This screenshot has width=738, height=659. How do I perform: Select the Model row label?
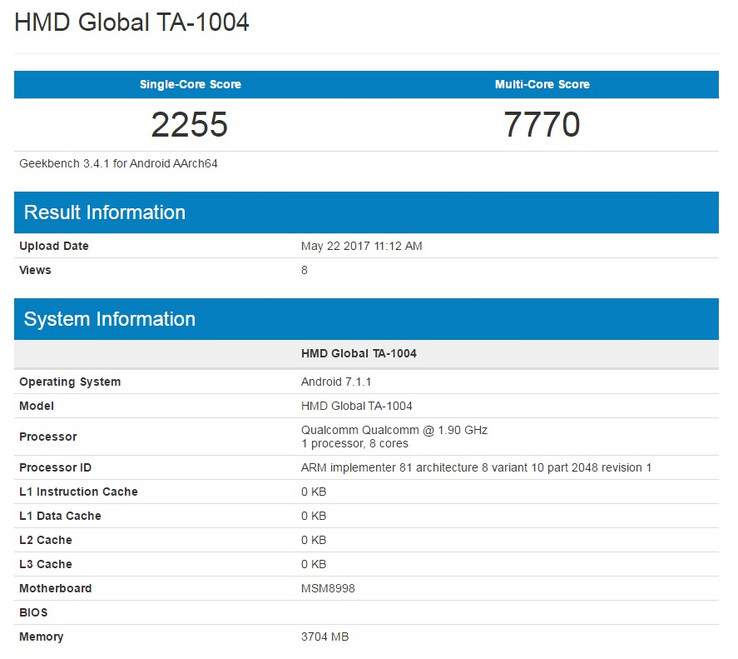click(x=36, y=406)
